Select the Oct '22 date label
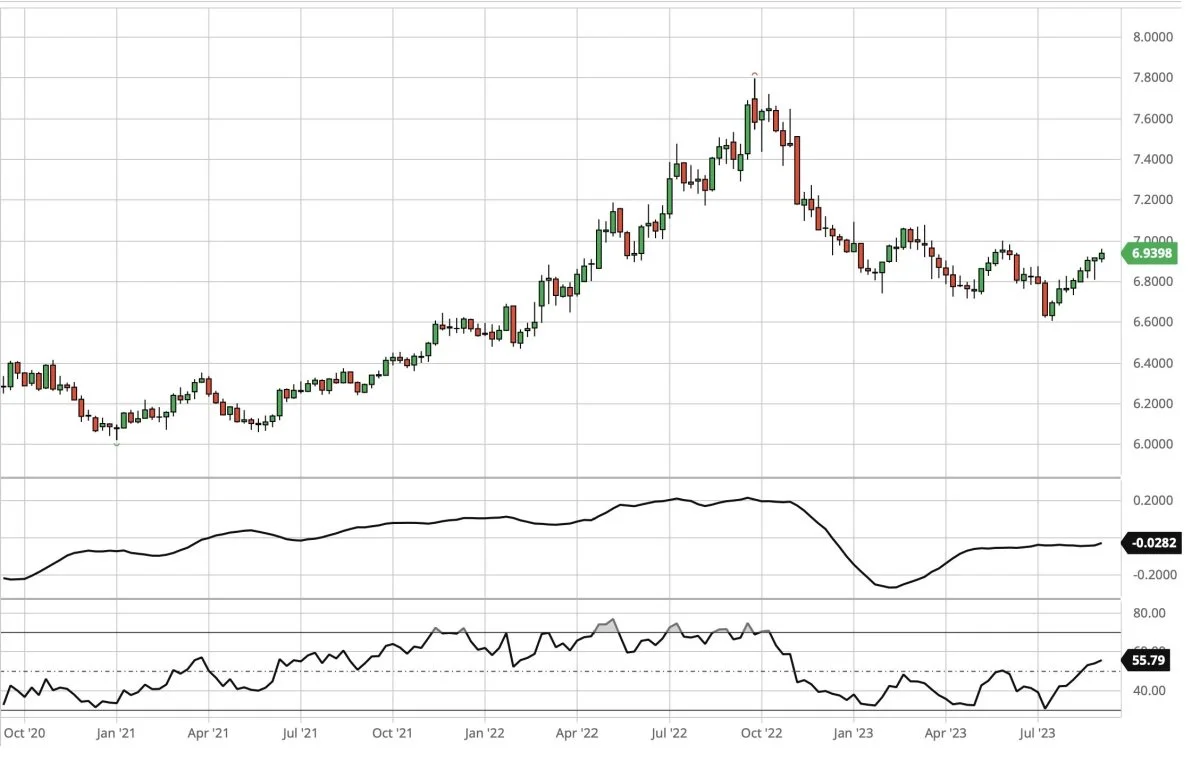 tap(760, 733)
